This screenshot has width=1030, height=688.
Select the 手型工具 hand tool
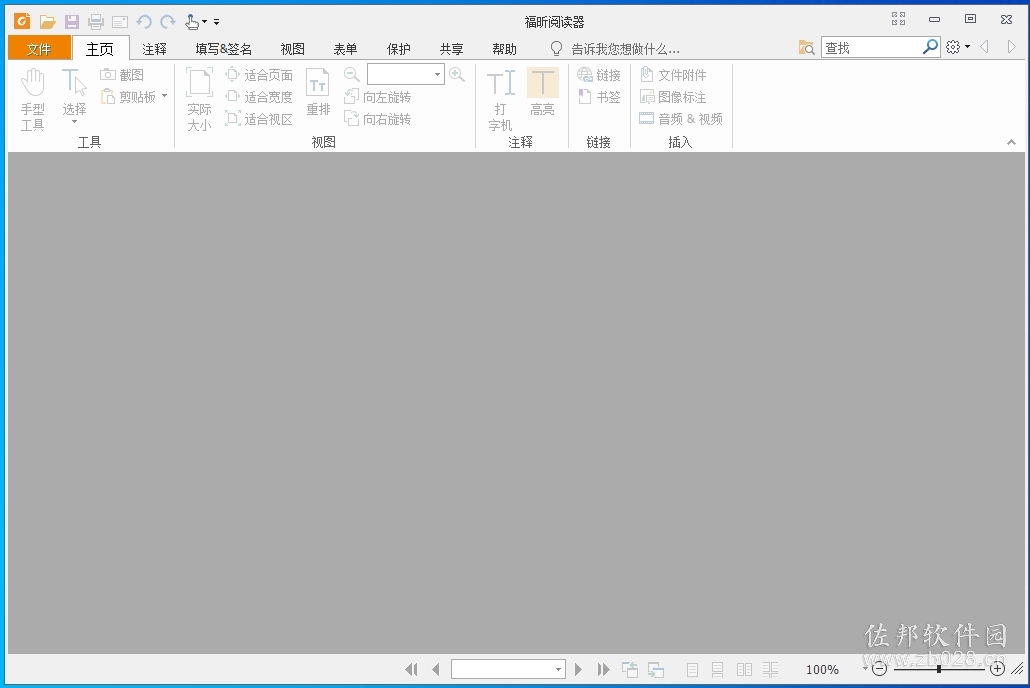click(32, 100)
